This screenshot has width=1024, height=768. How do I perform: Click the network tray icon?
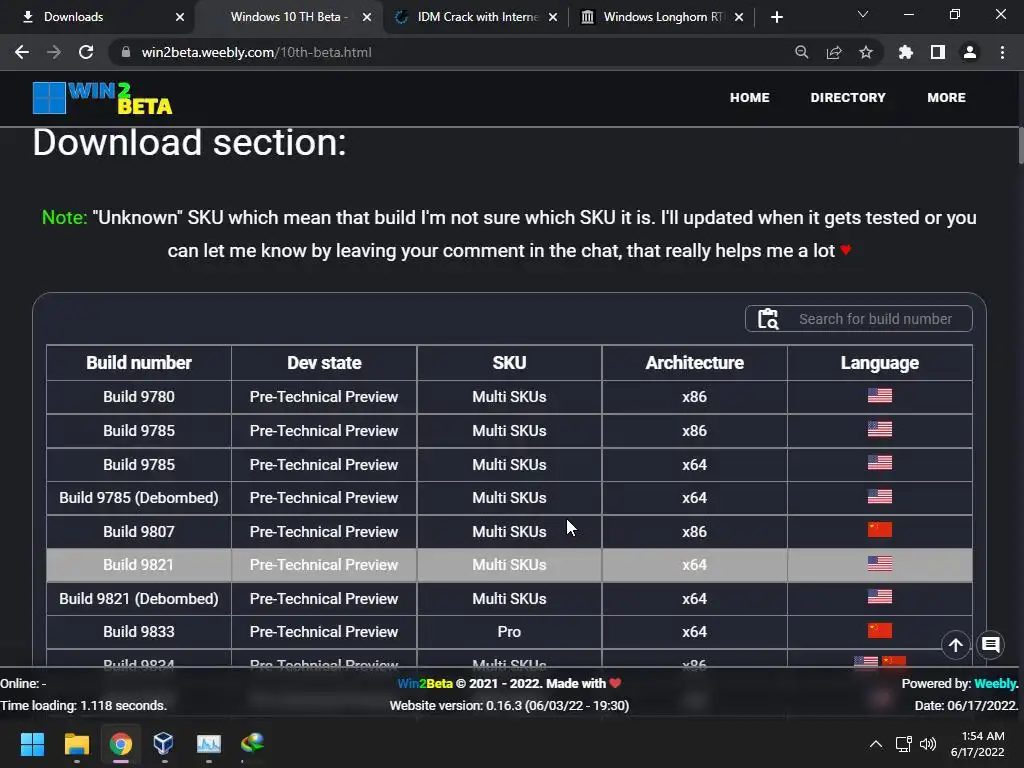903,744
